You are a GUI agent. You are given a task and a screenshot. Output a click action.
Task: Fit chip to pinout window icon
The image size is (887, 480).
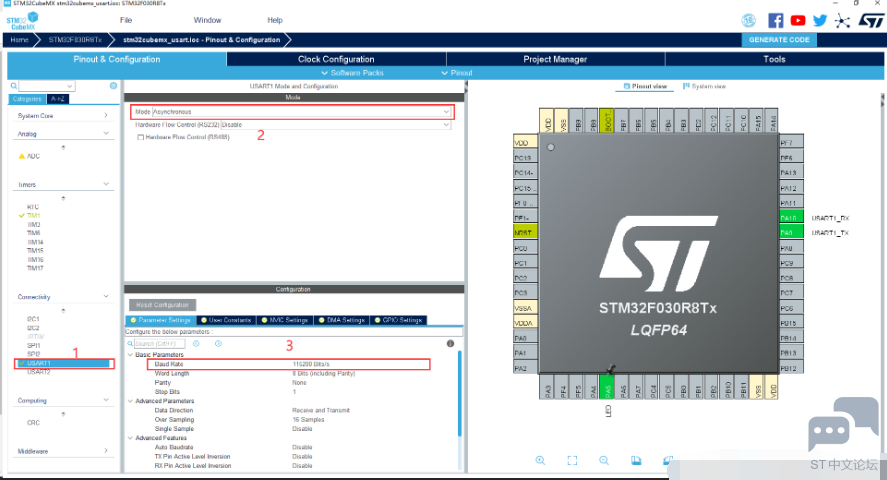[572, 460]
